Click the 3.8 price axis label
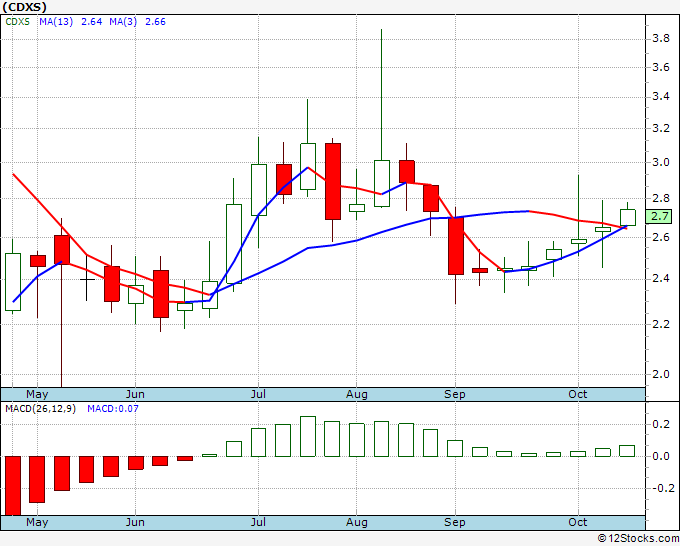 click(661, 39)
